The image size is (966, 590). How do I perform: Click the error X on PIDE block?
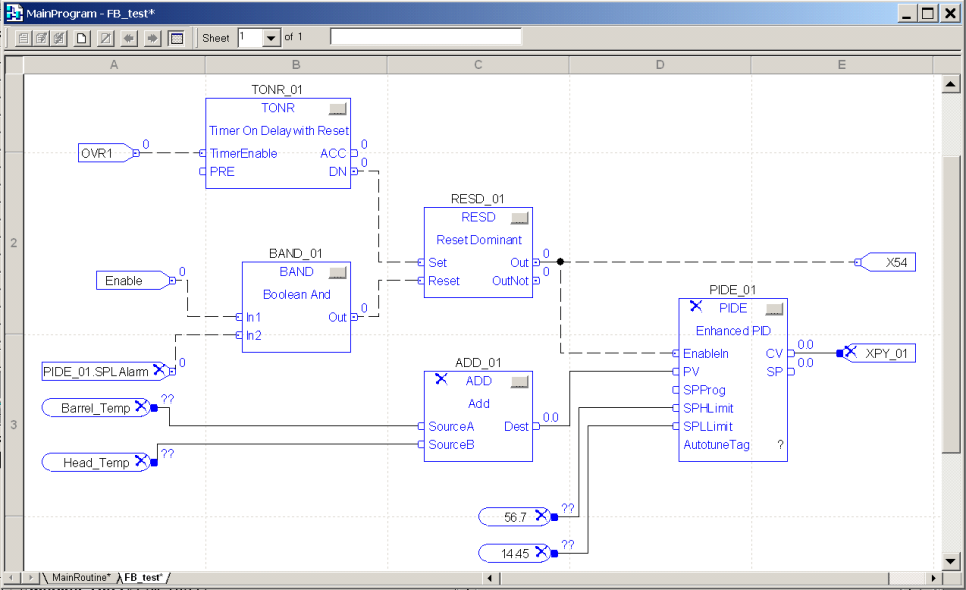(696, 306)
